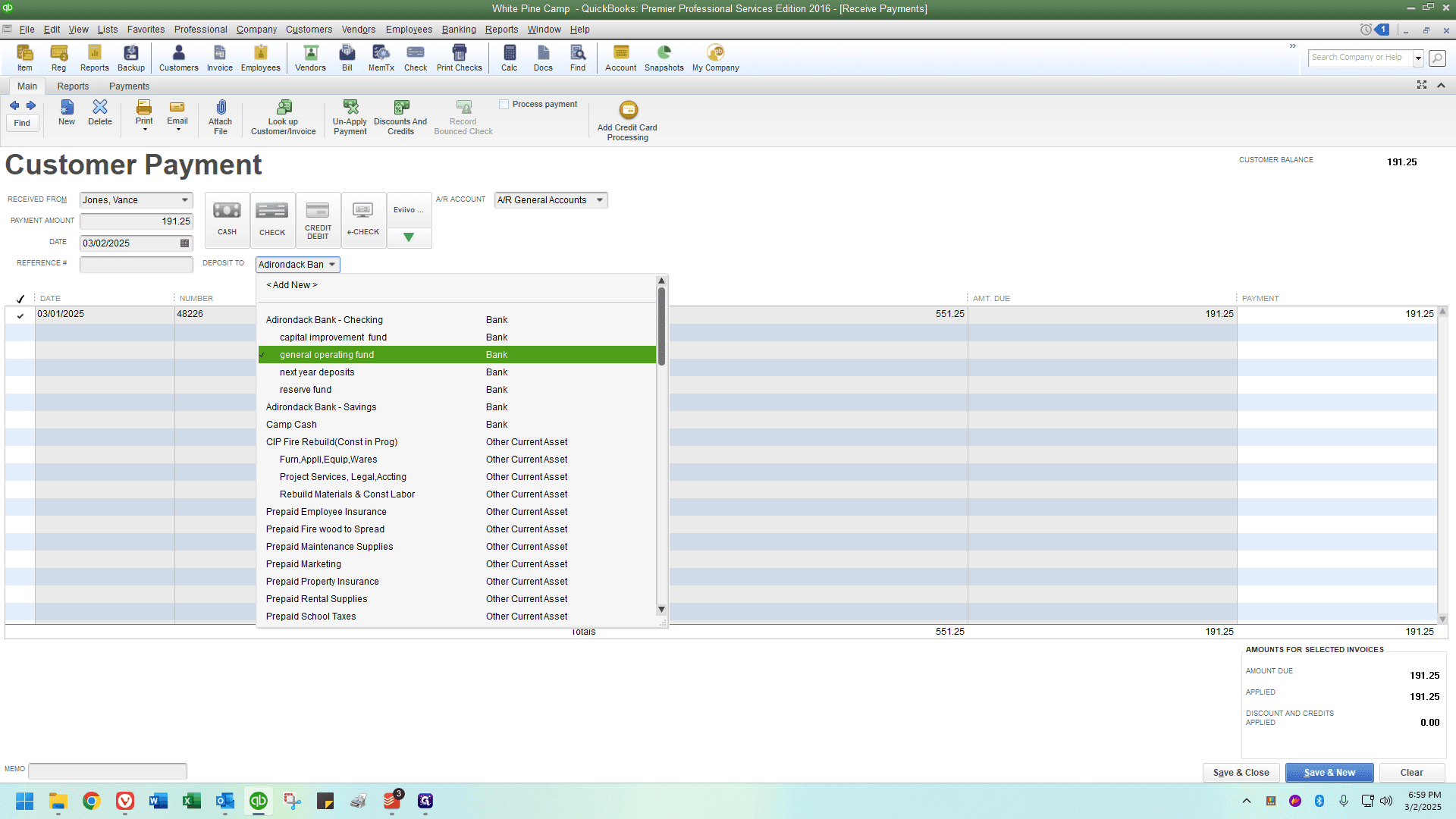Image resolution: width=1456 pixels, height=819 pixels.
Task: Click the Reference # input field
Action: click(x=136, y=265)
